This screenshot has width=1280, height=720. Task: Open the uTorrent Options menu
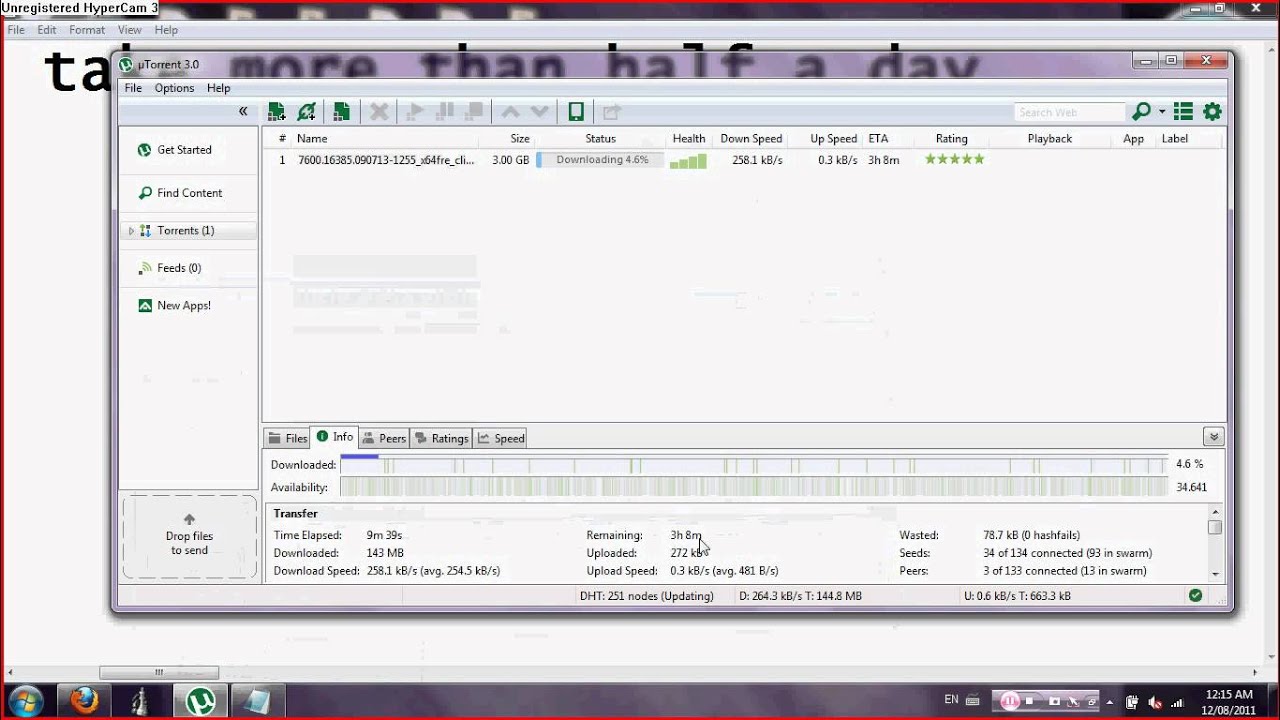click(x=174, y=88)
